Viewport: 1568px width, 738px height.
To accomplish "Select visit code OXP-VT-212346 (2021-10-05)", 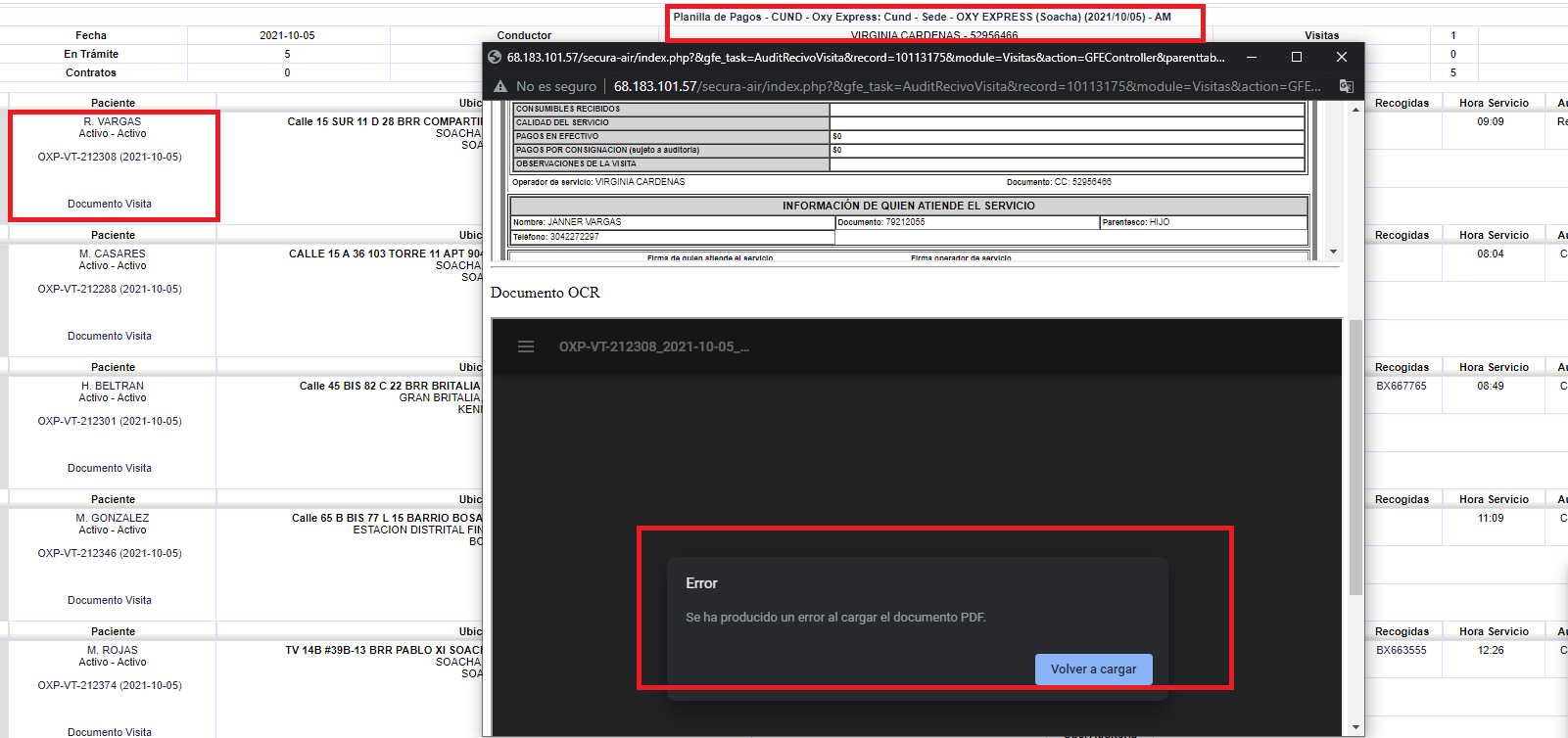I will pos(110,553).
